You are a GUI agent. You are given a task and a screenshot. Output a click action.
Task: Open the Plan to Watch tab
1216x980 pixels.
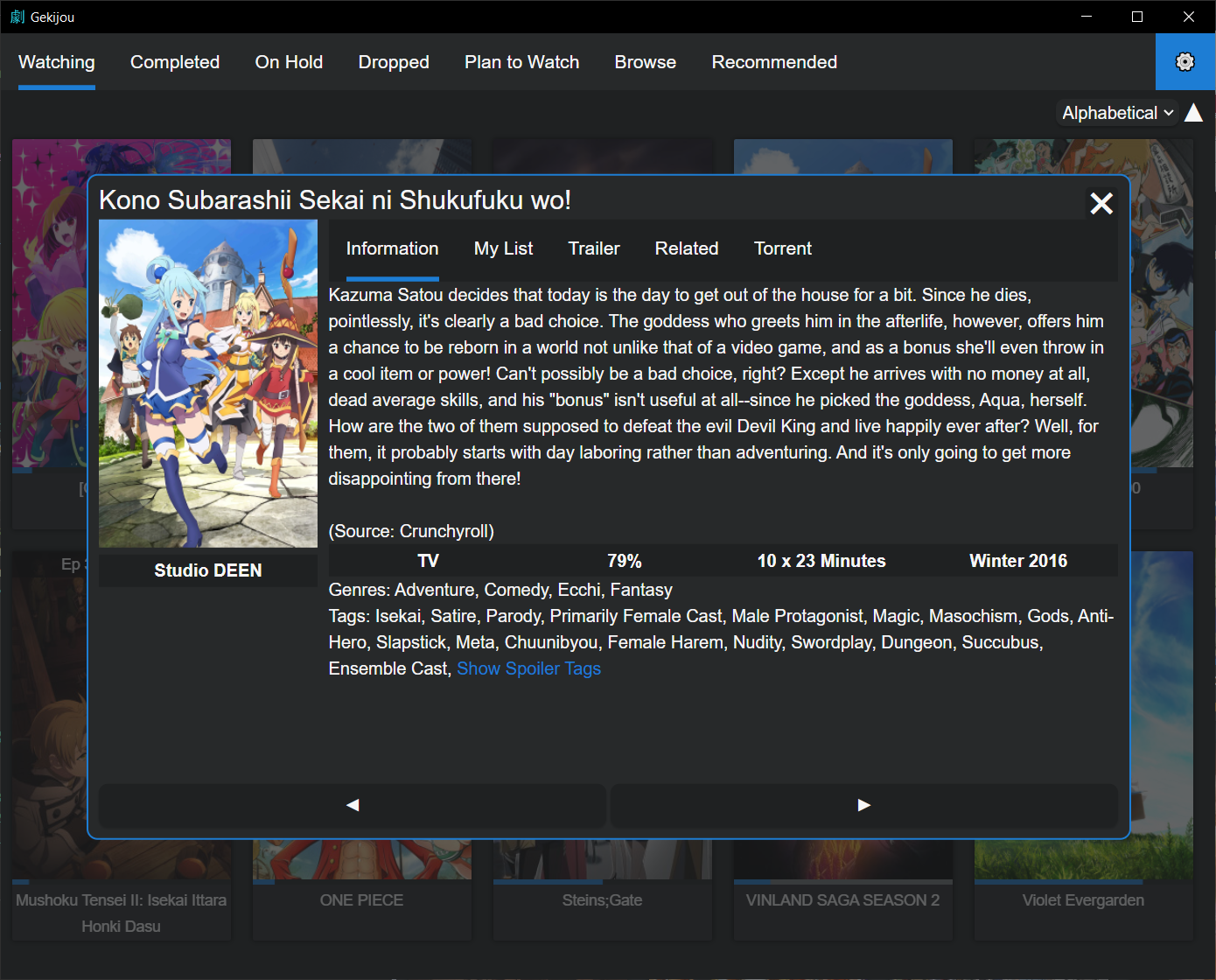[x=522, y=62]
